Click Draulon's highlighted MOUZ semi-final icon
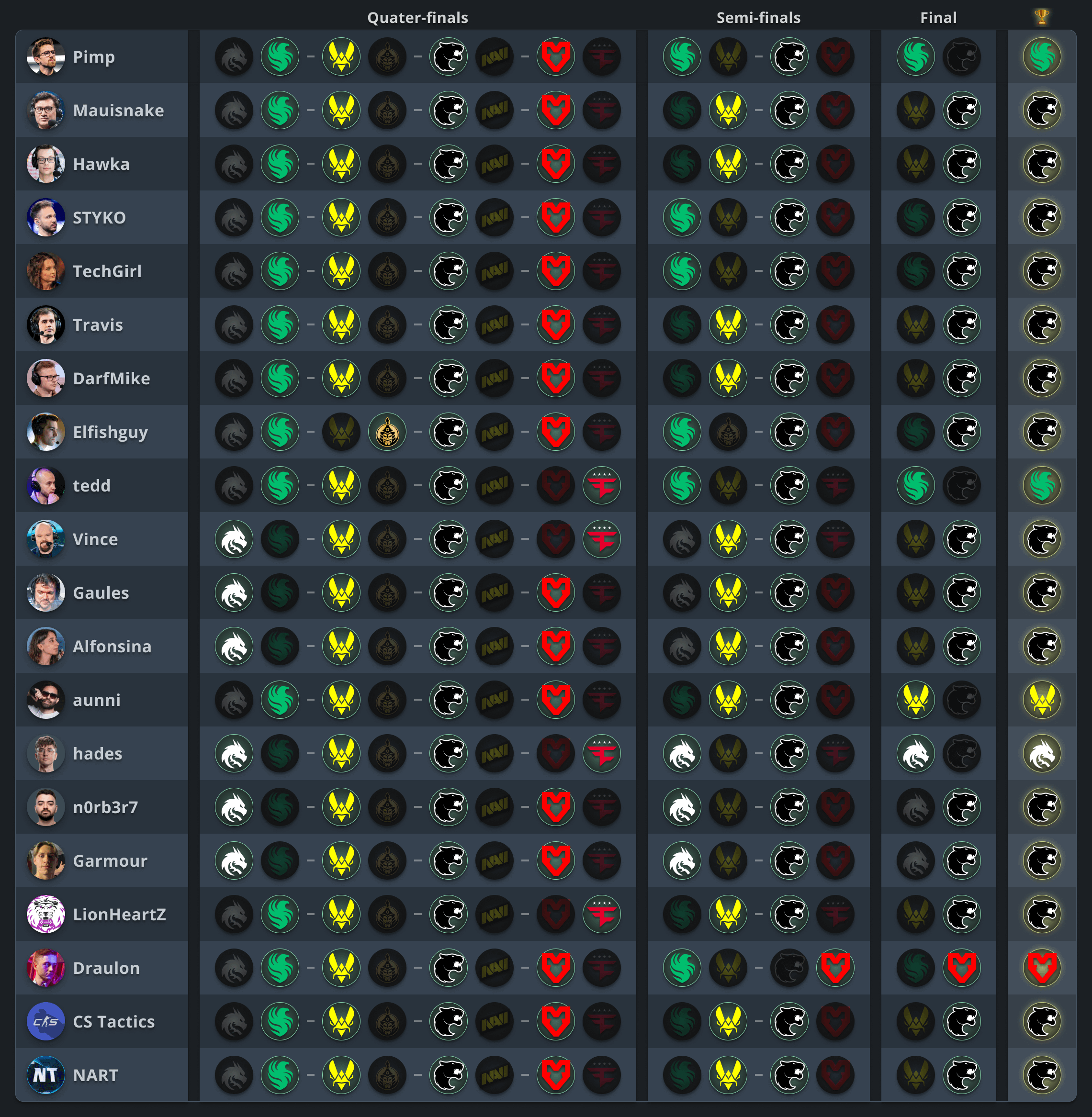1092x1117 pixels. click(x=835, y=968)
